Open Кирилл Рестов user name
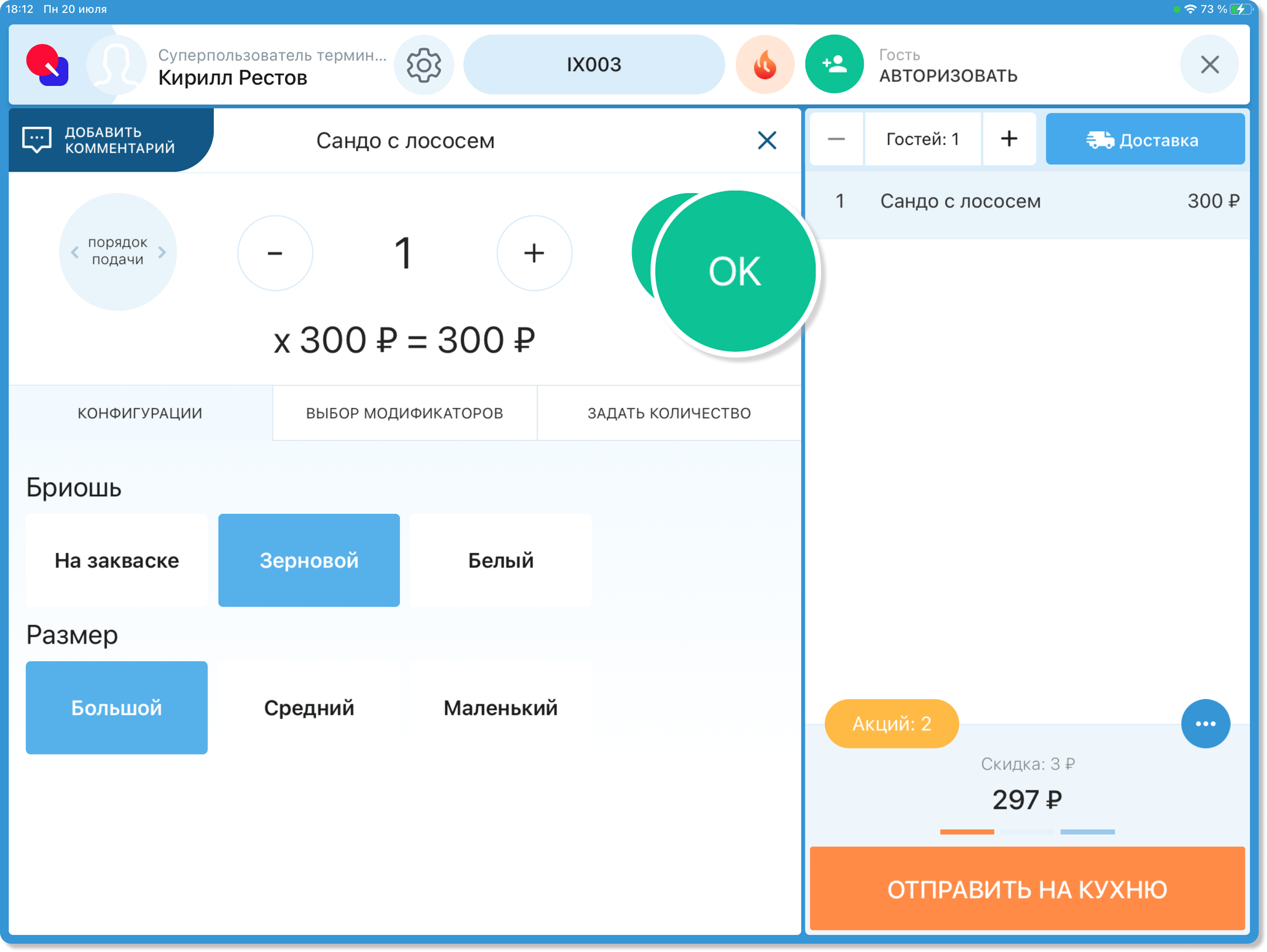This screenshot has height=952, width=1267. coord(233,77)
